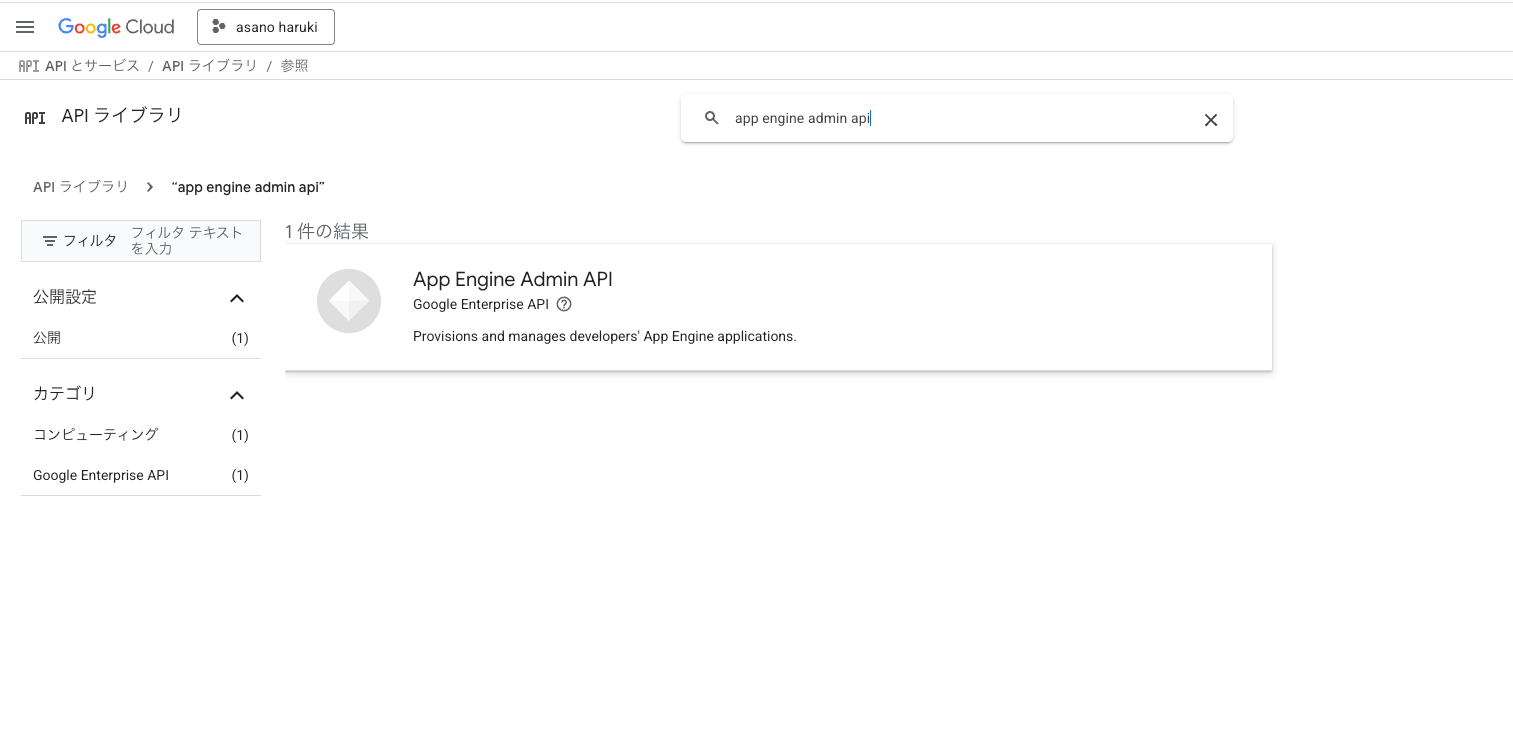Viewport: 1513px width, 742px height.
Task: Click help icon beside Google Enterprise API
Action: [564, 304]
